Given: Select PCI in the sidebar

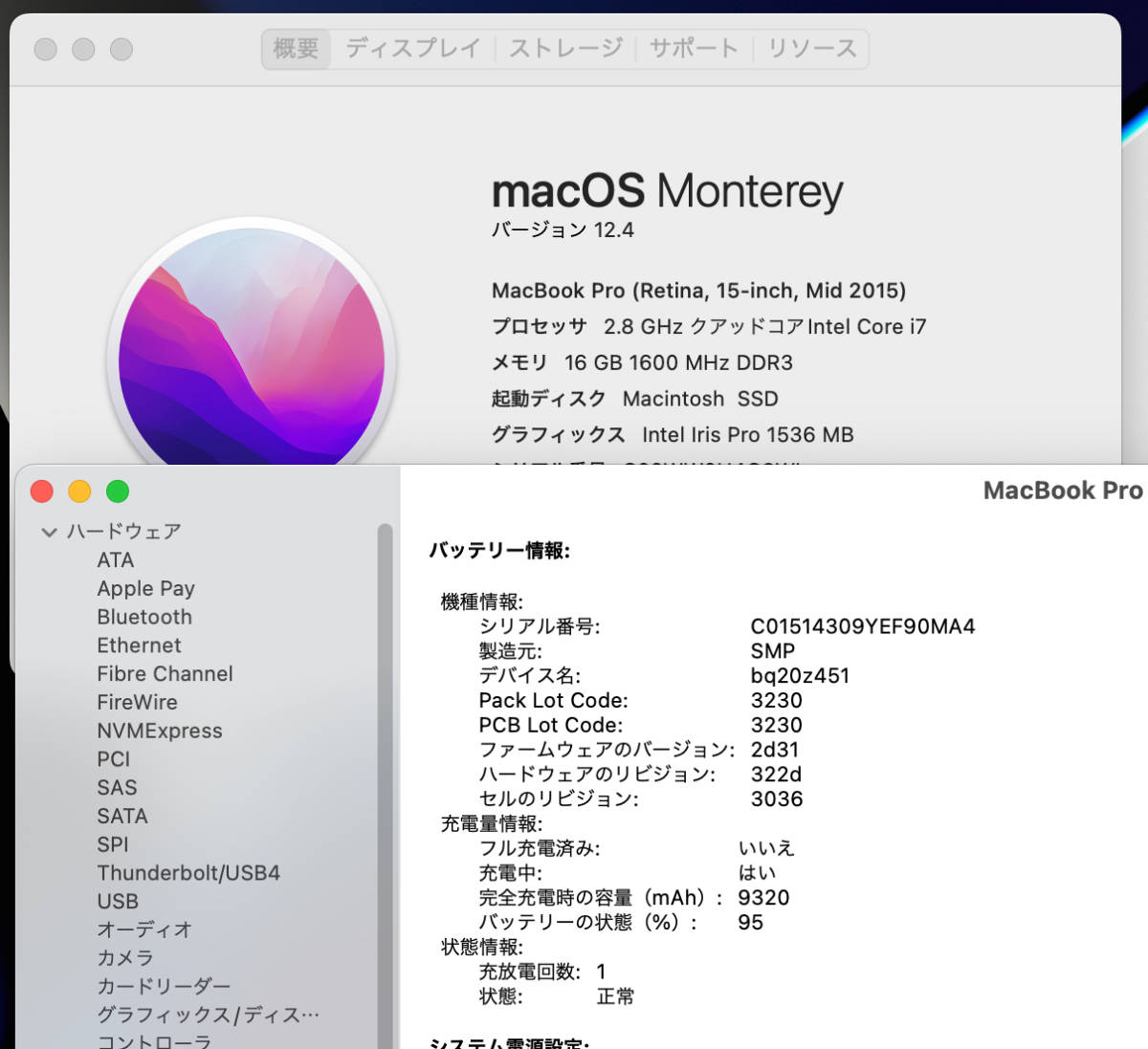Looking at the screenshot, I should click(113, 759).
